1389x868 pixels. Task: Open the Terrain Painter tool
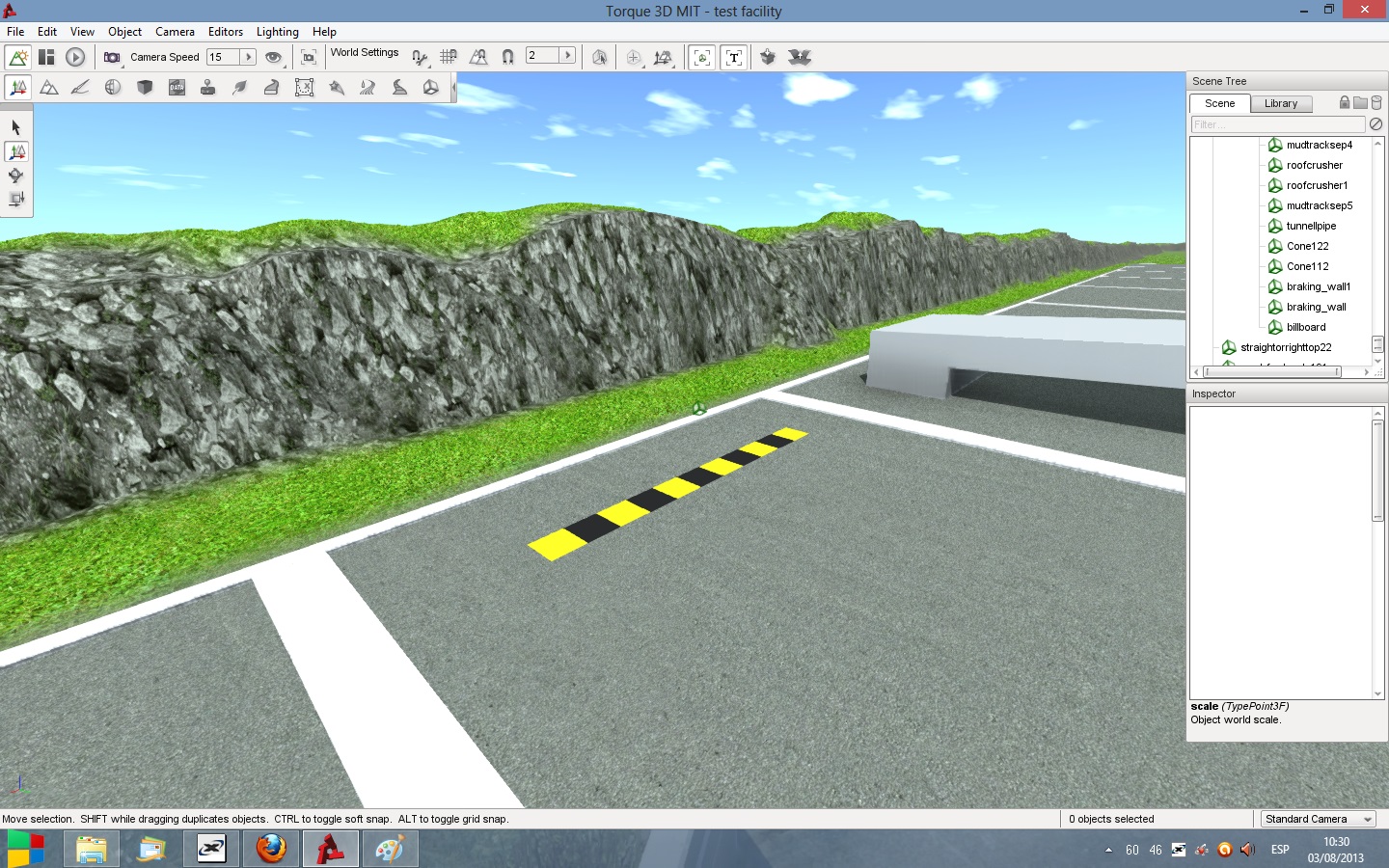coord(81,88)
